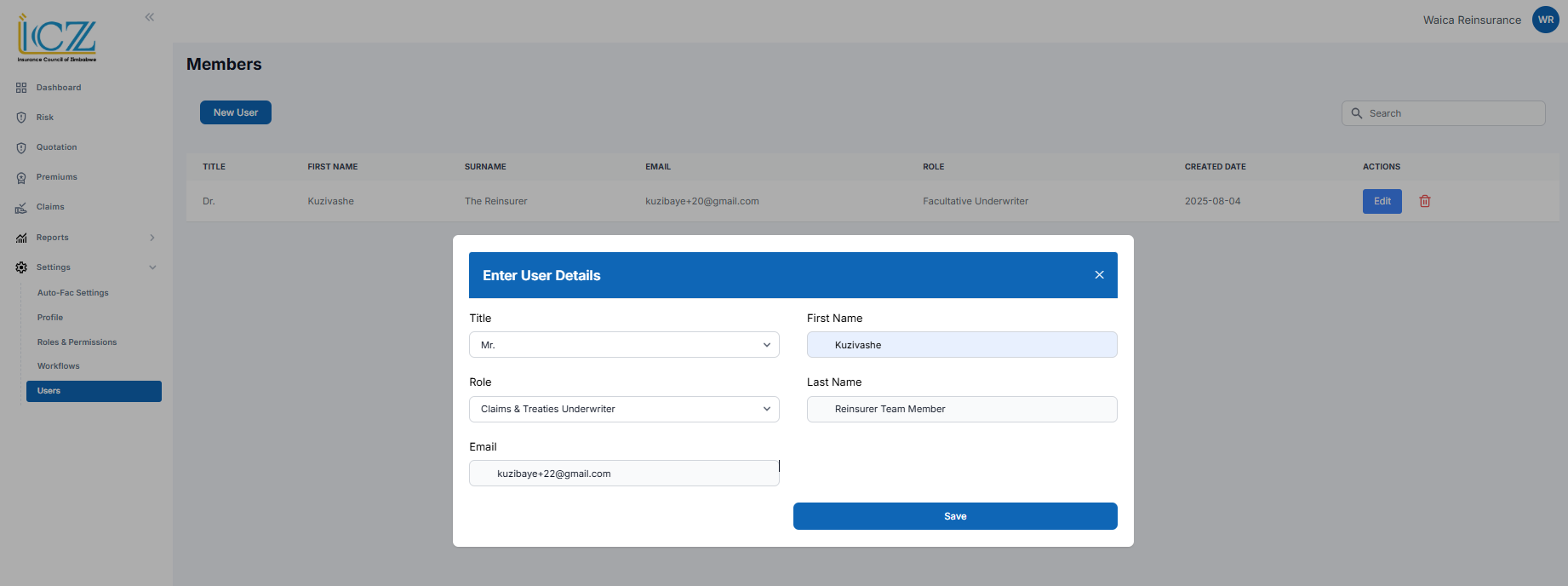Click the Email input field
The image size is (1568, 586).
(x=624, y=474)
